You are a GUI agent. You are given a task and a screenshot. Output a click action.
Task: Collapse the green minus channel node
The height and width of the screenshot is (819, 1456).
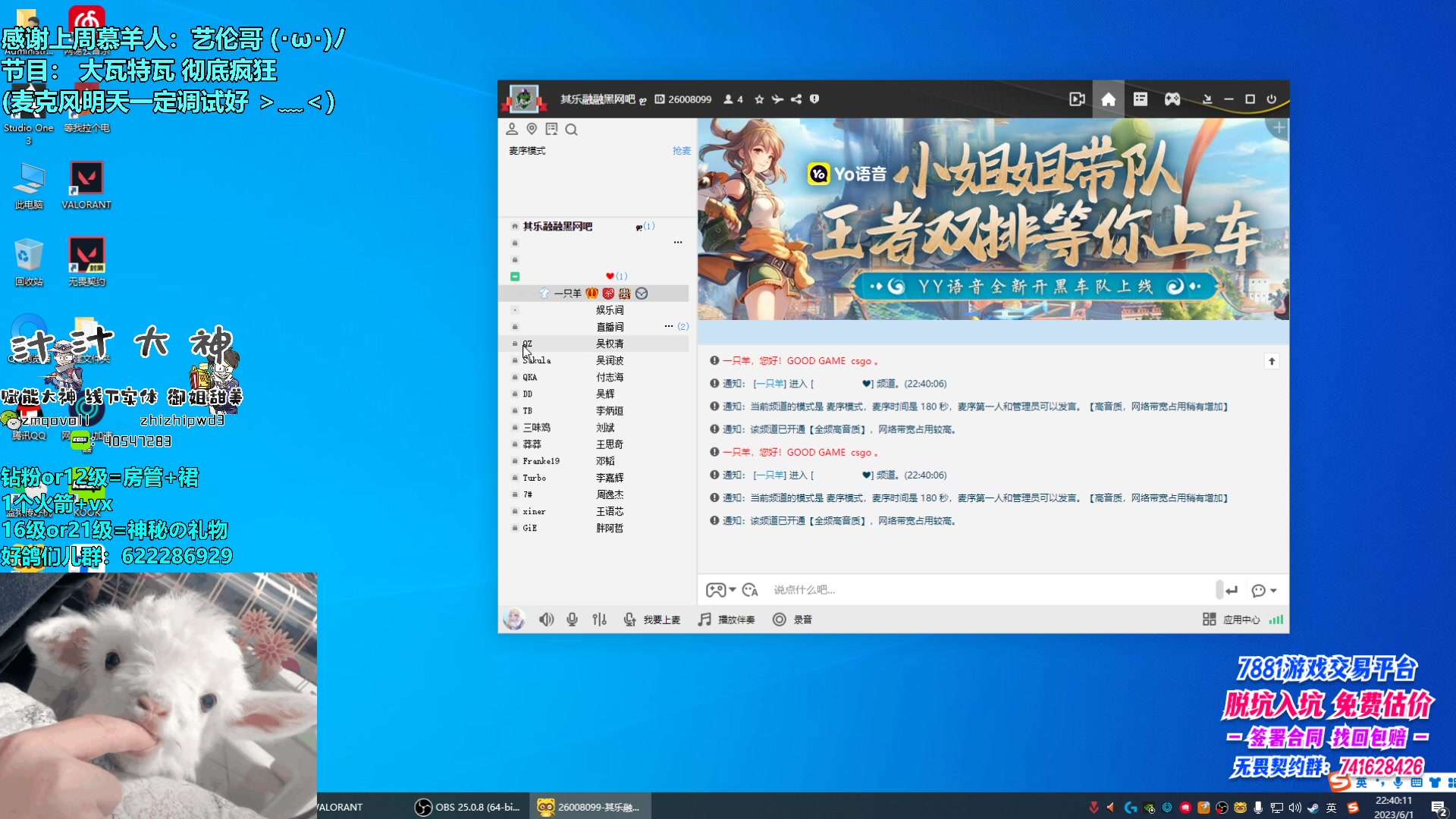[x=515, y=277]
